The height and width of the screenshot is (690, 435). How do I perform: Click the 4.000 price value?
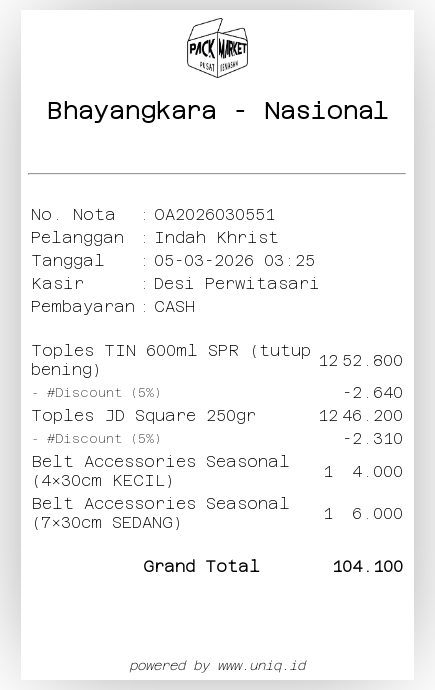pyautogui.click(x=377, y=471)
